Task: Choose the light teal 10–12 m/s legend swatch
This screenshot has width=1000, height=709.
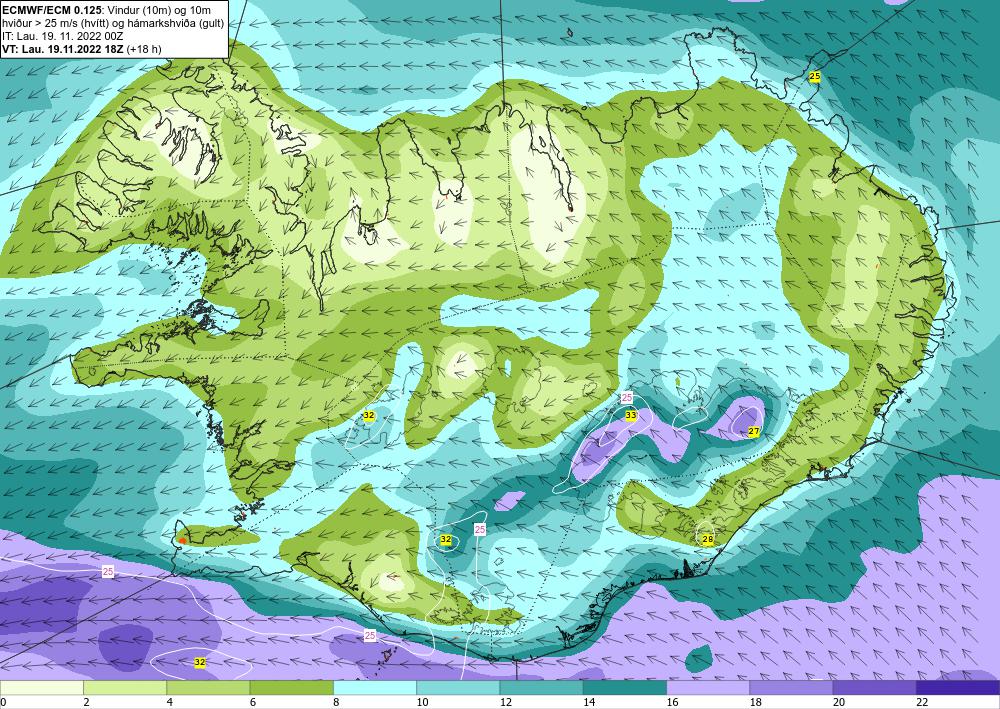Action: pos(458,687)
